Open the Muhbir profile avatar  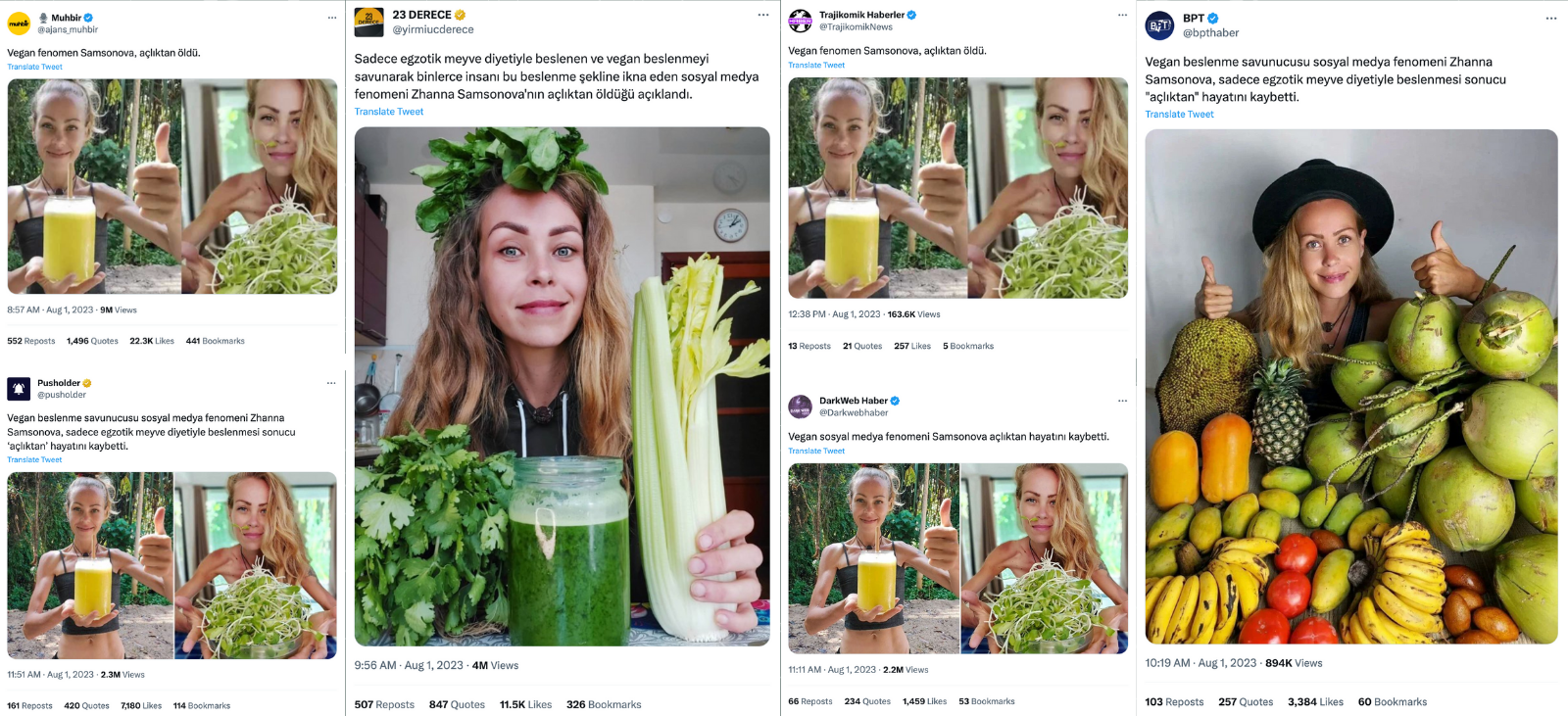click(x=19, y=24)
